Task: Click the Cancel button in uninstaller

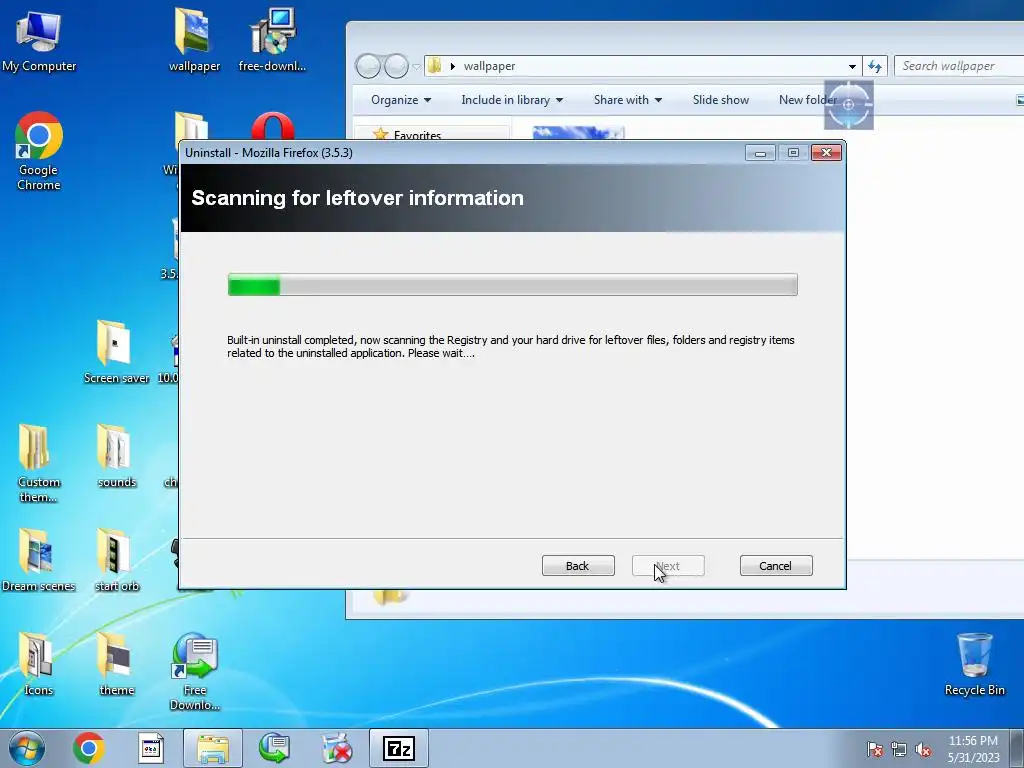Action: pos(776,566)
